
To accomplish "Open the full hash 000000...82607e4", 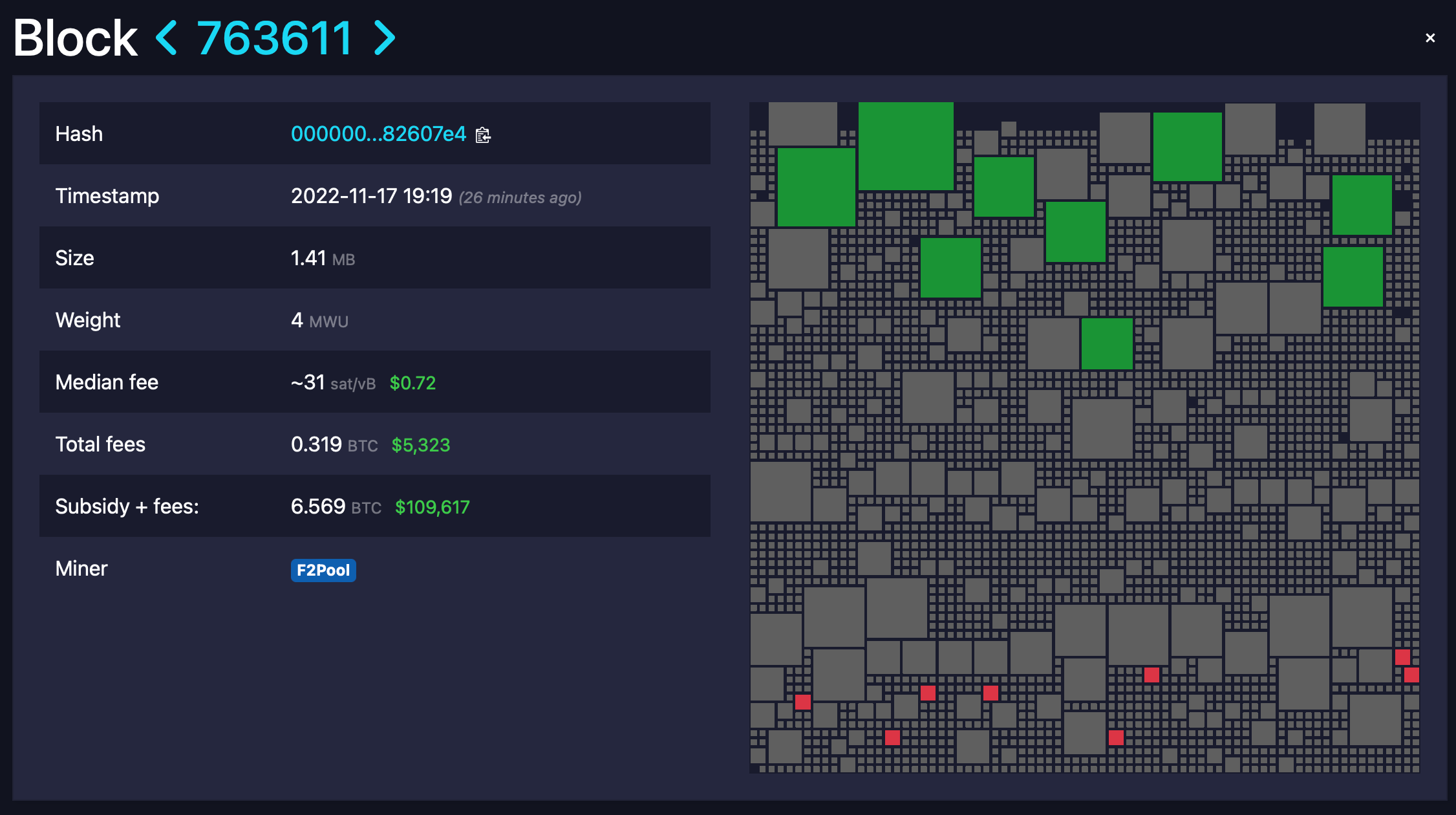I will 378,134.
